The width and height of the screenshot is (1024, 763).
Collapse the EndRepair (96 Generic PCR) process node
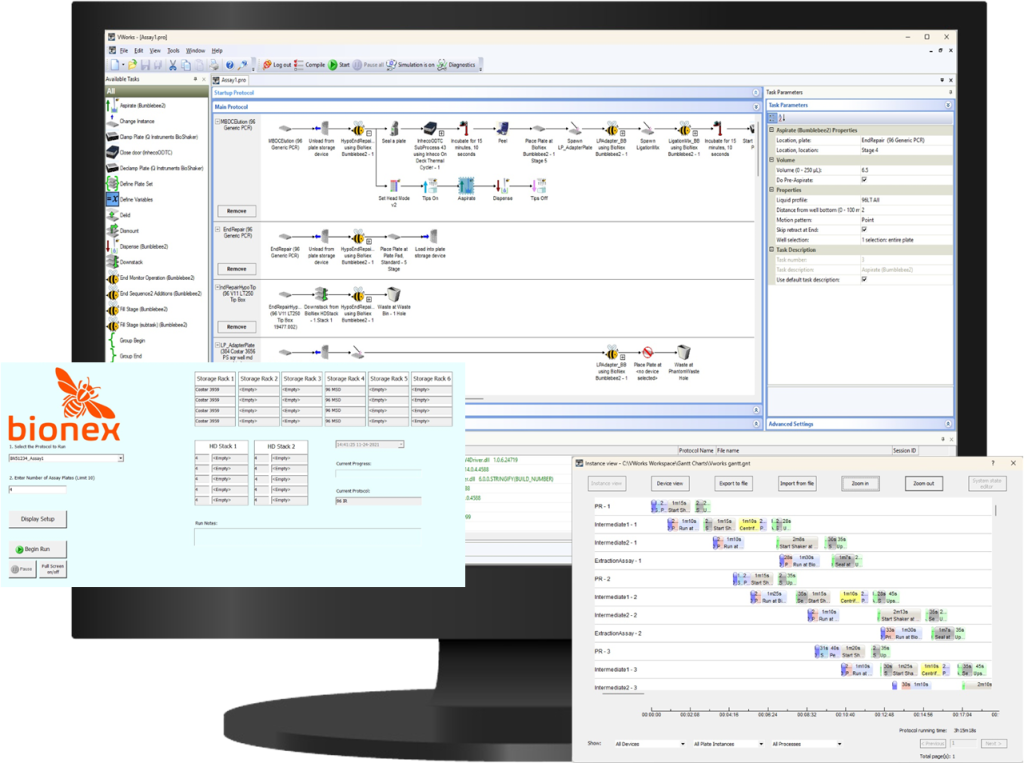(x=217, y=229)
